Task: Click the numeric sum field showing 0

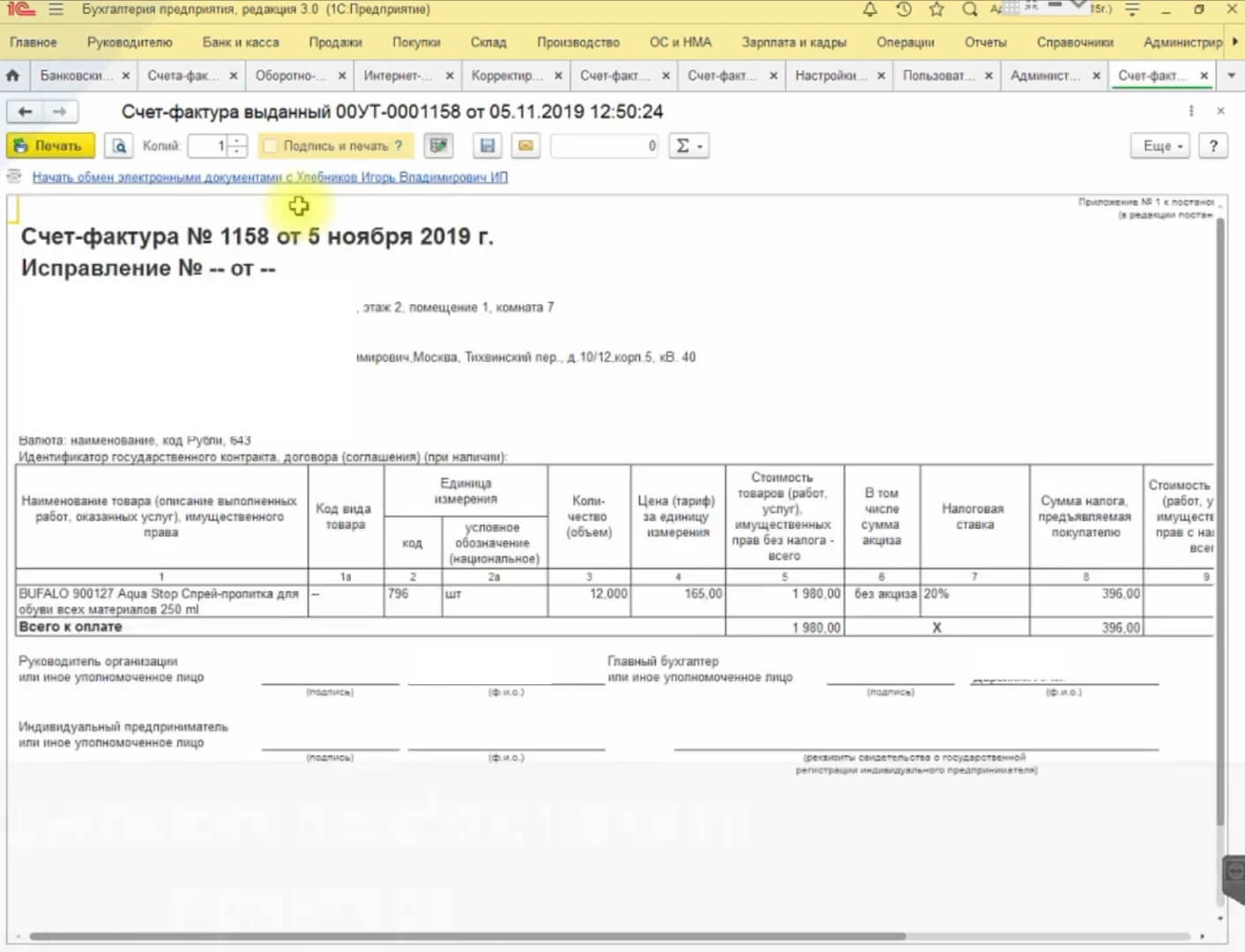Action: (605, 145)
